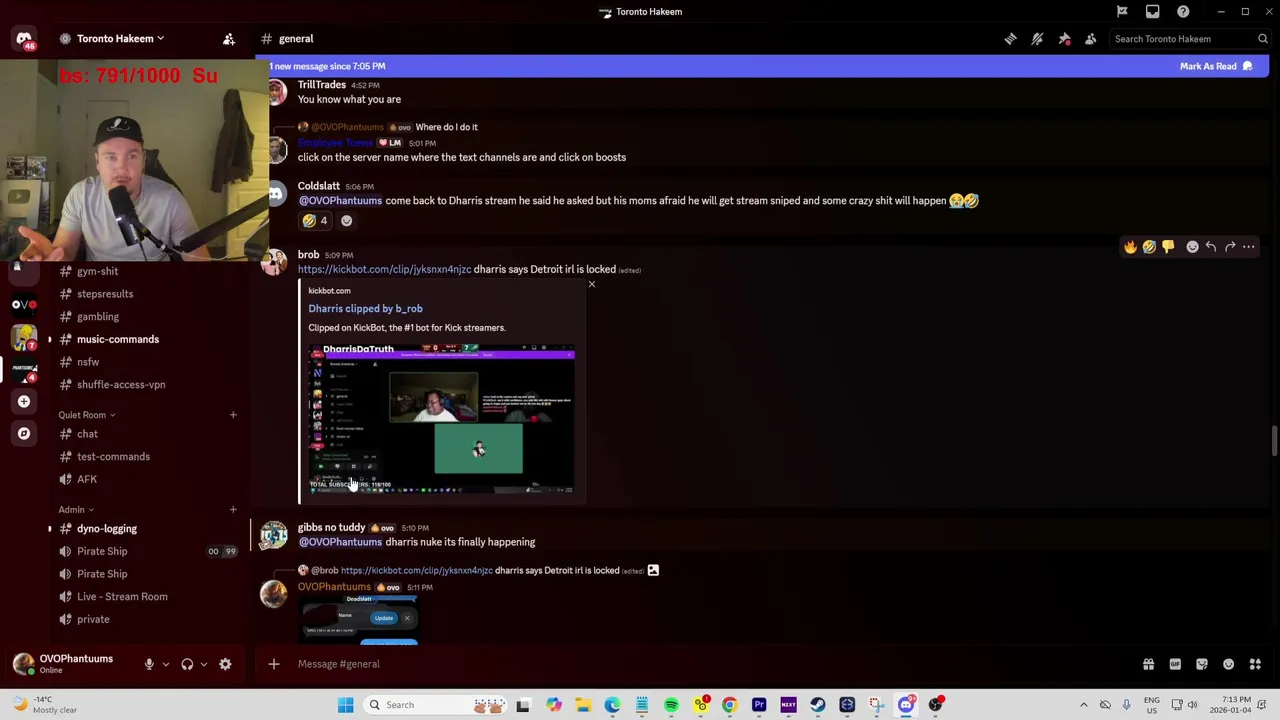Open Windows Start menu
The image size is (1280, 720).
pyautogui.click(x=345, y=705)
